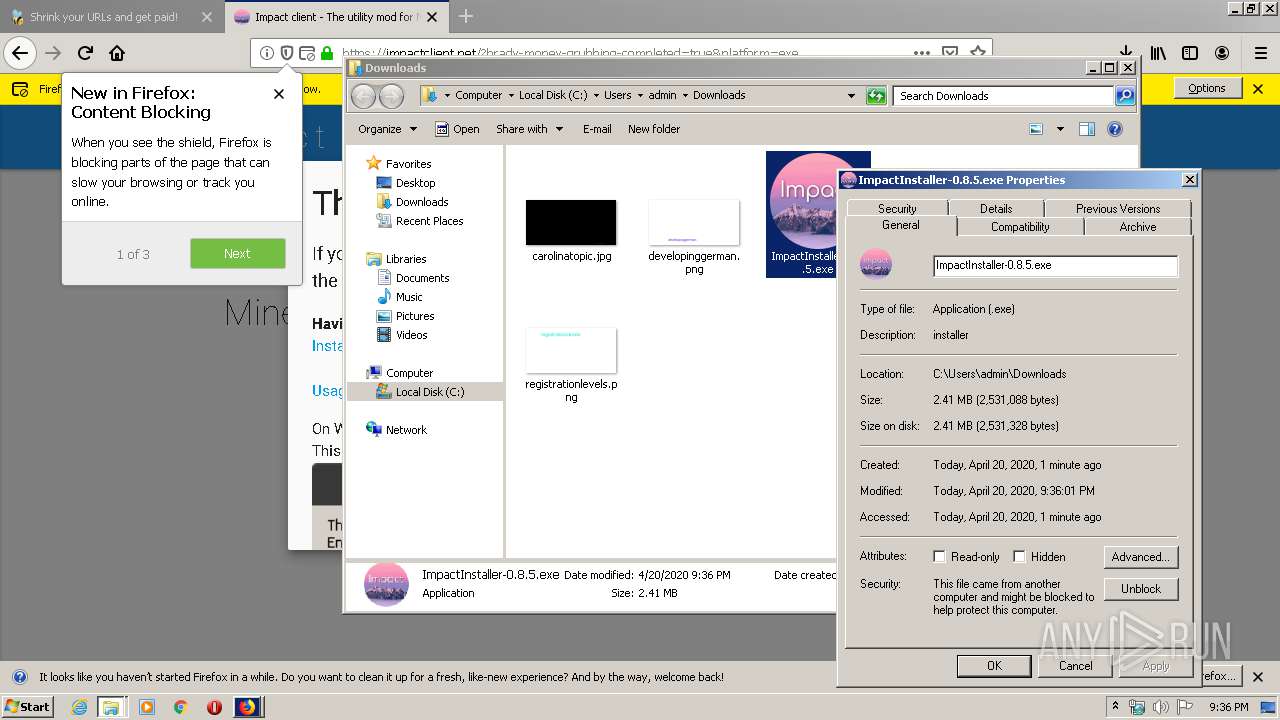Click Advanced... attributes button

point(1141,557)
